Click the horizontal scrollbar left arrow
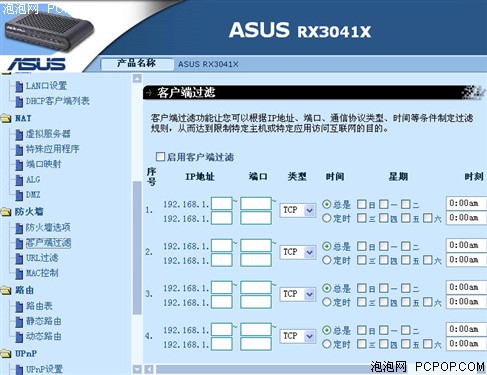 coord(149,369)
